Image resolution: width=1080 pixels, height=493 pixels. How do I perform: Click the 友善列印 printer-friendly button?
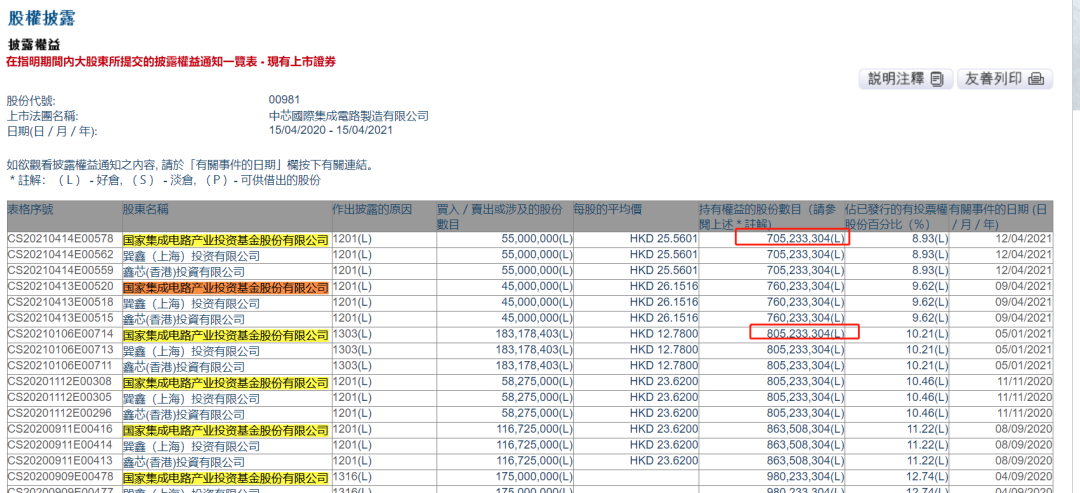coord(1005,79)
